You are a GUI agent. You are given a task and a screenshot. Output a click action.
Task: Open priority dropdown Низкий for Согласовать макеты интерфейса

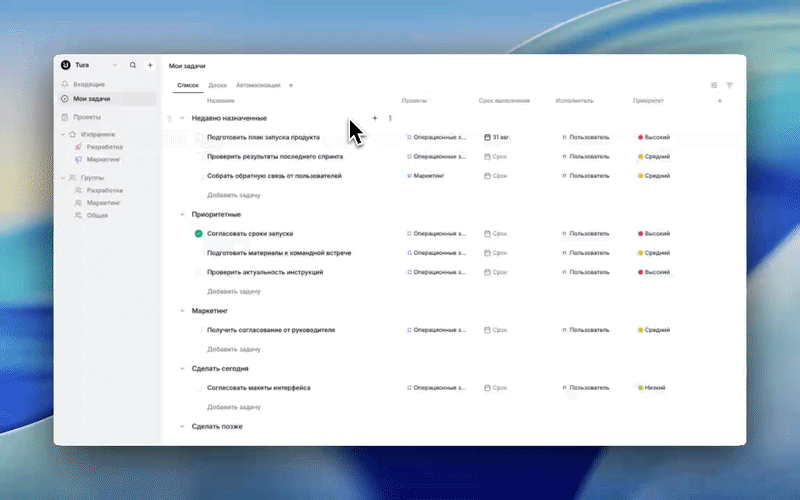[x=652, y=388]
